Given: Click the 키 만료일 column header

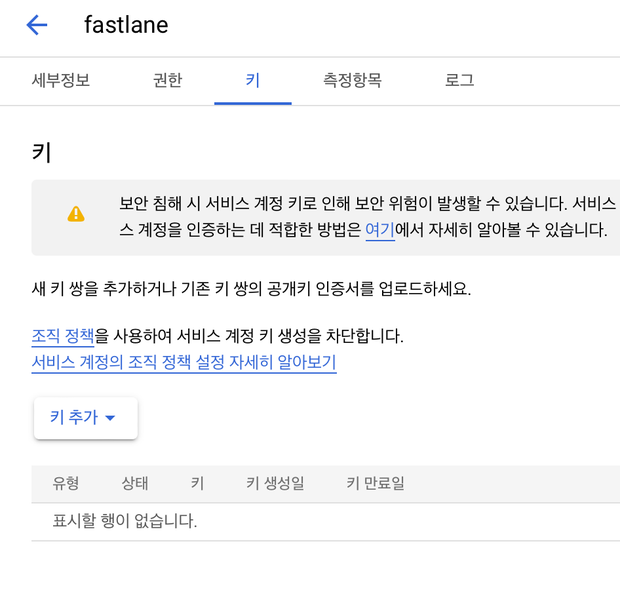Looking at the screenshot, I should [376, 483].
